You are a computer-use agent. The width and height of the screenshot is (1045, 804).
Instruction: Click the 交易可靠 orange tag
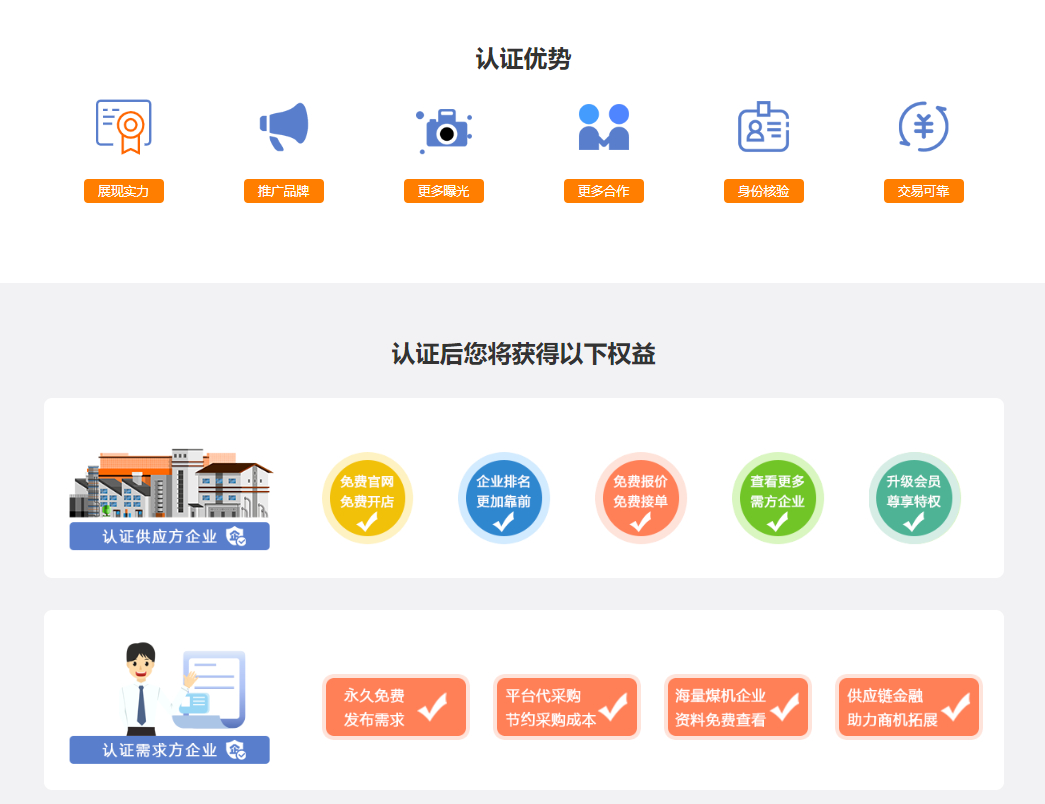pos(923,191)
